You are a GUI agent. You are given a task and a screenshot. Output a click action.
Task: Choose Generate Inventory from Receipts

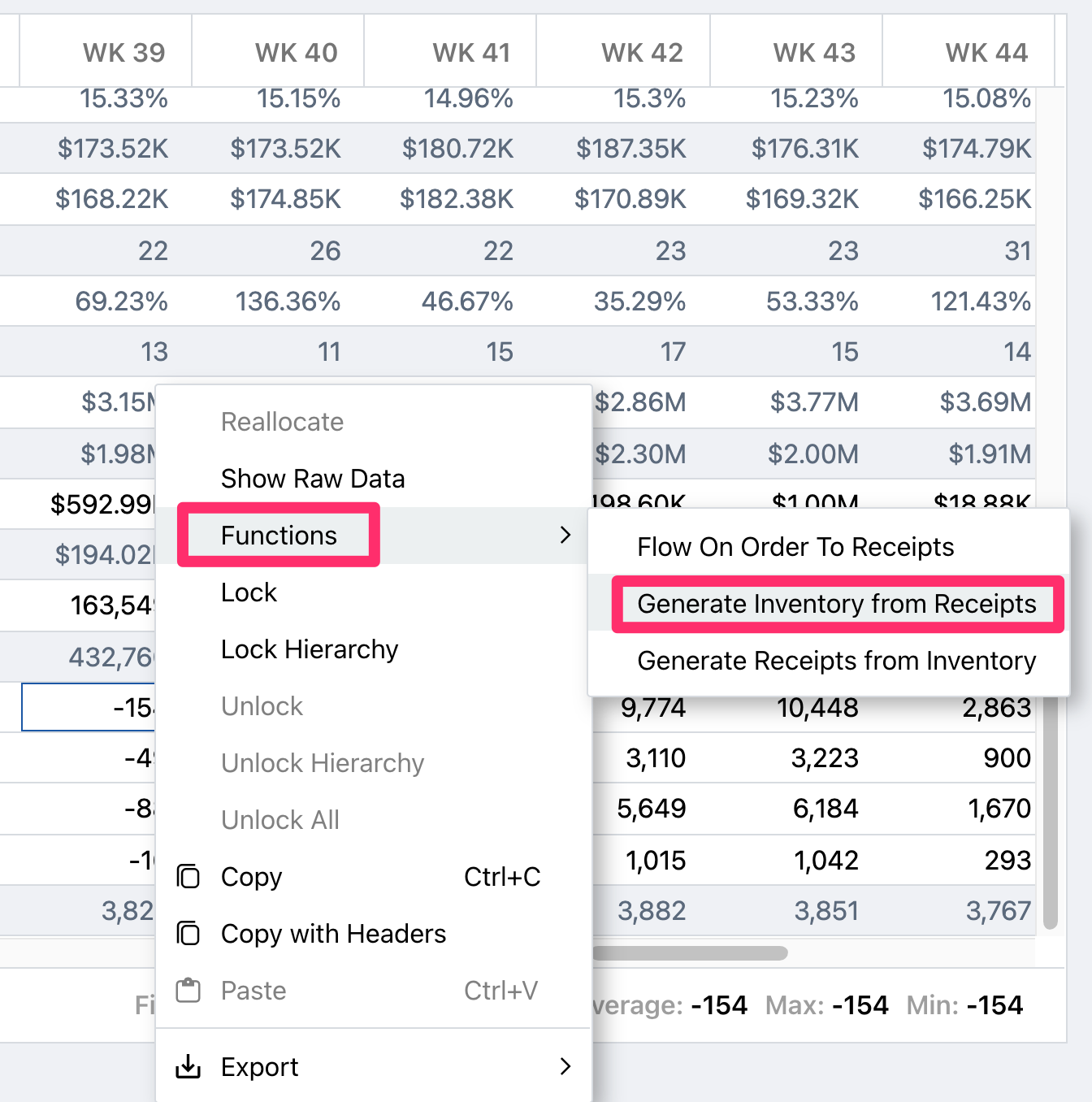(x=836, y=604)
